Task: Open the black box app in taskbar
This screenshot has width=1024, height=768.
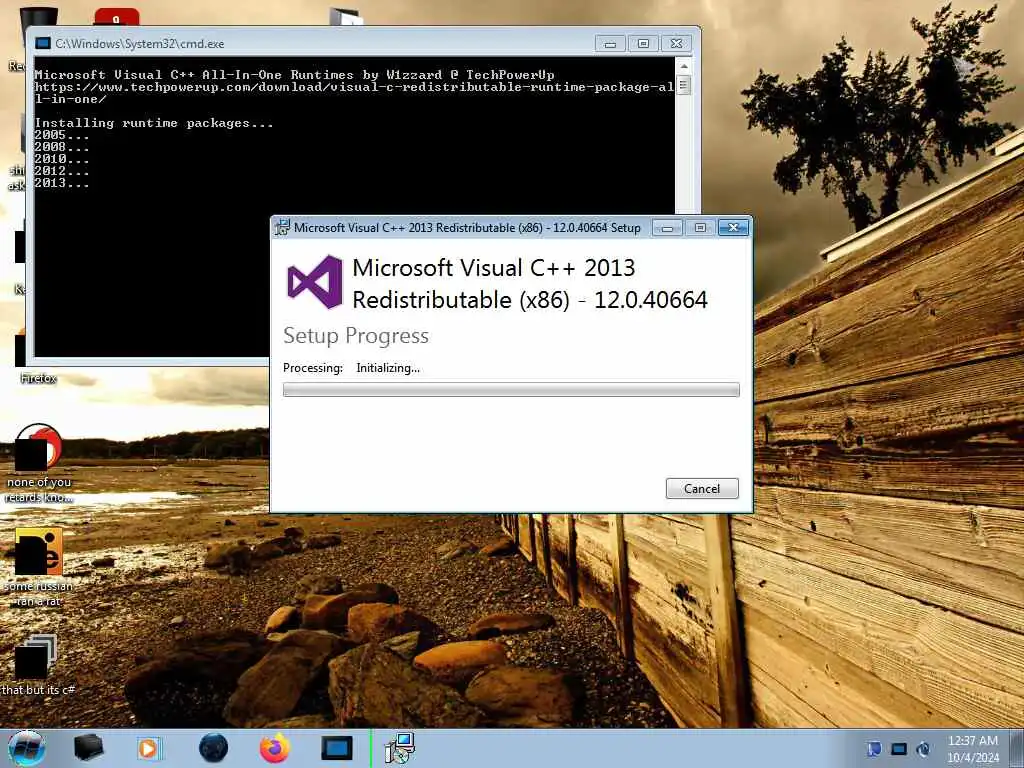Action: click(88, 748)
